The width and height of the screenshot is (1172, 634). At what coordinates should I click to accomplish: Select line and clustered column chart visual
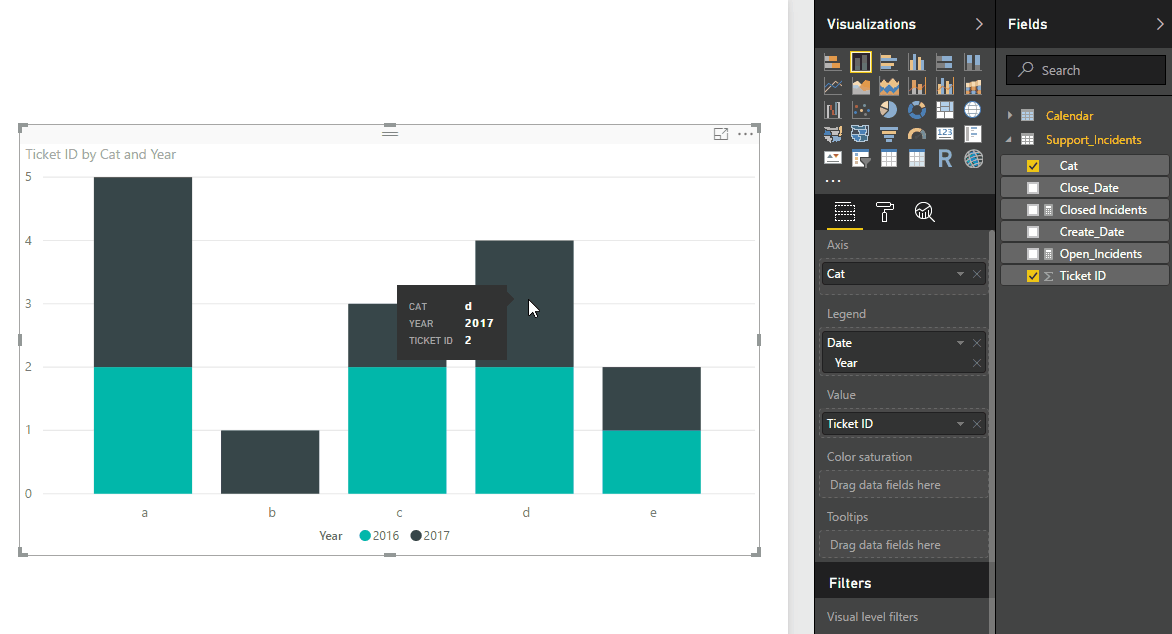coord(945,86)
